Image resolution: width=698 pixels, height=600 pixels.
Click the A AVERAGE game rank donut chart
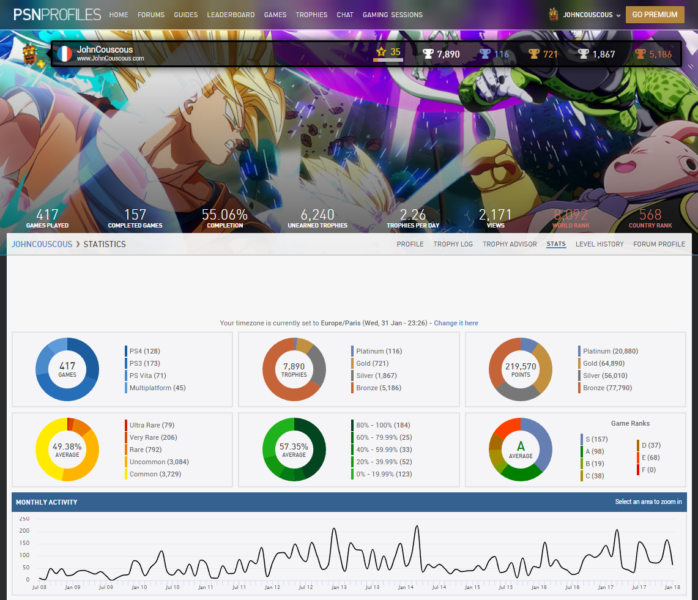(520, 450)
